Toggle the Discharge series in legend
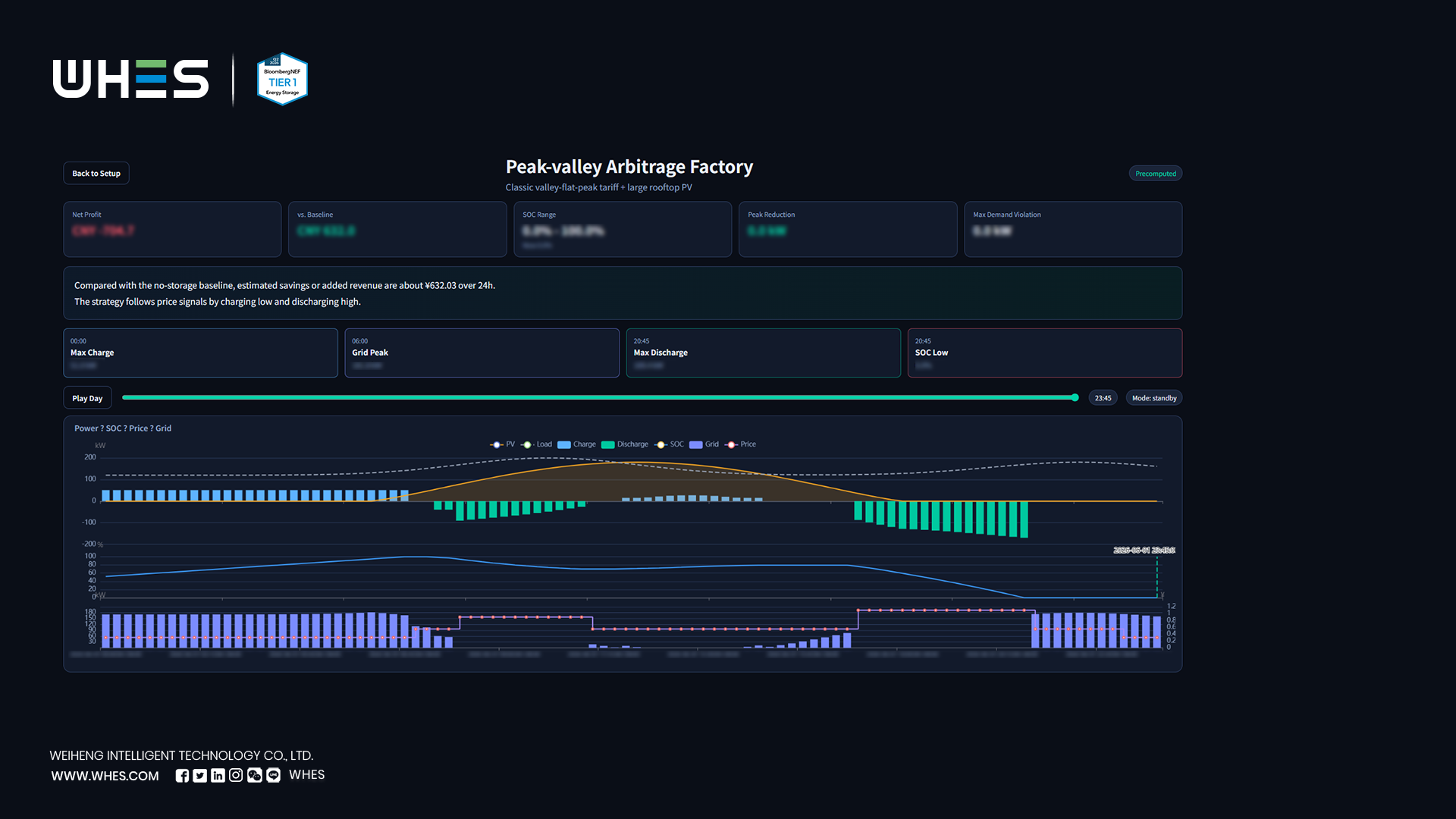The image size is (1456, 819). (x=625, y=444)
